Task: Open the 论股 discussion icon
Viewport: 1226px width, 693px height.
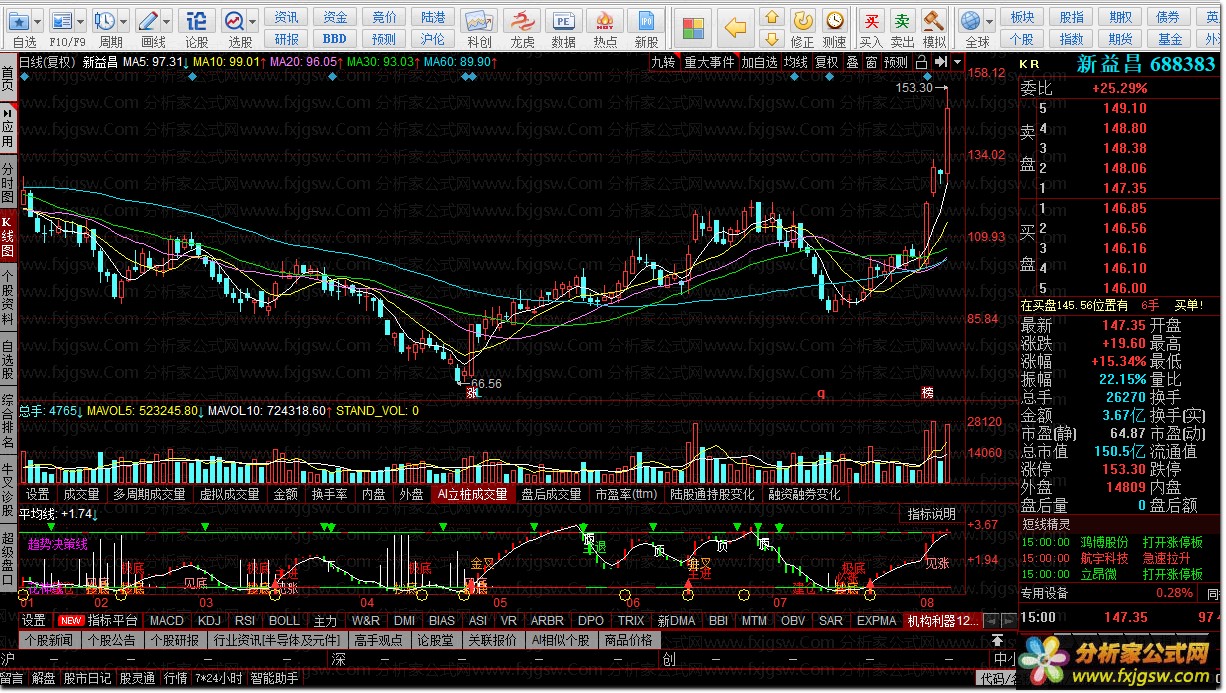Action: point(197,20)
